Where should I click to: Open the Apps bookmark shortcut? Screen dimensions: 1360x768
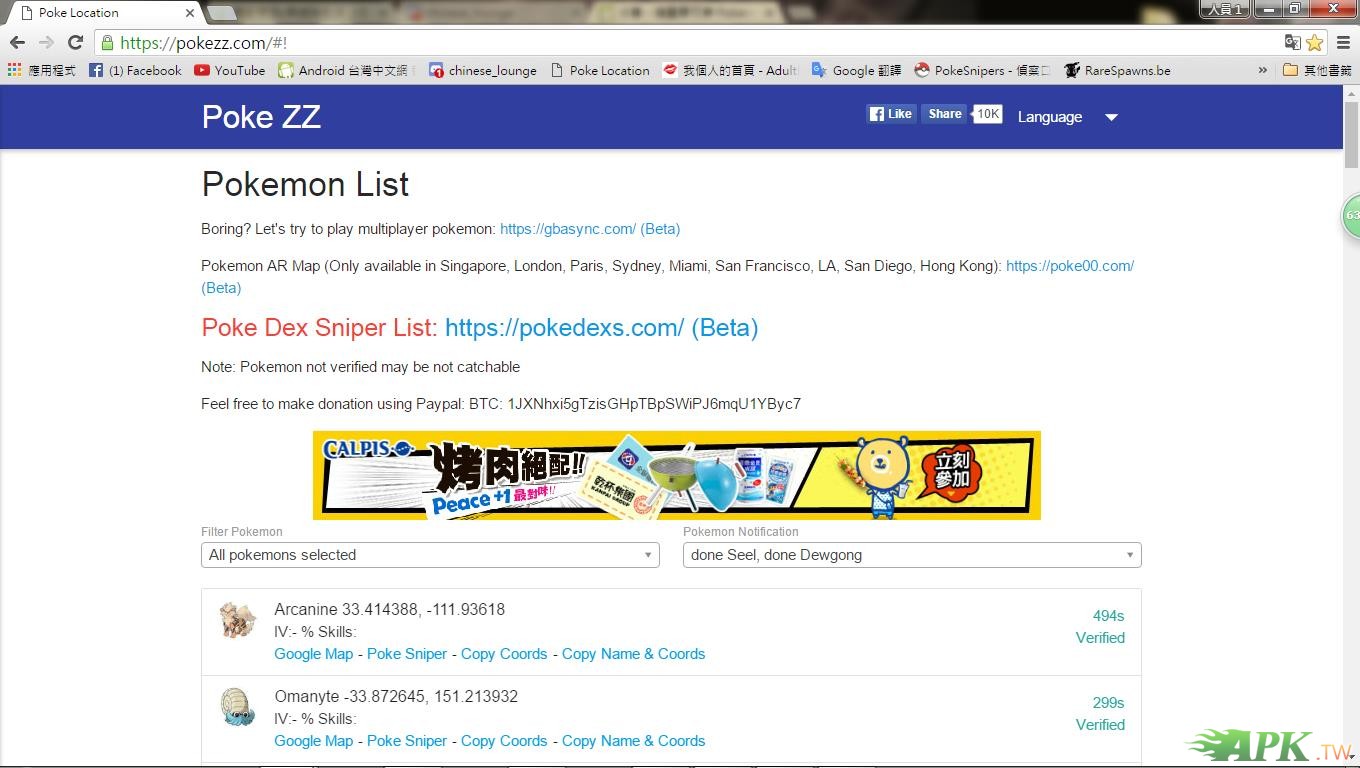[41, 70]
